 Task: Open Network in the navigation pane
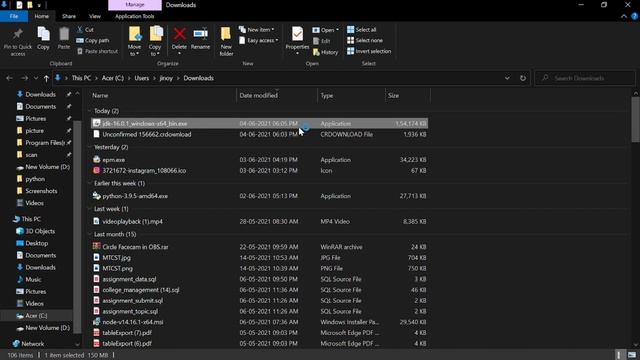click(x=28, y=344)
